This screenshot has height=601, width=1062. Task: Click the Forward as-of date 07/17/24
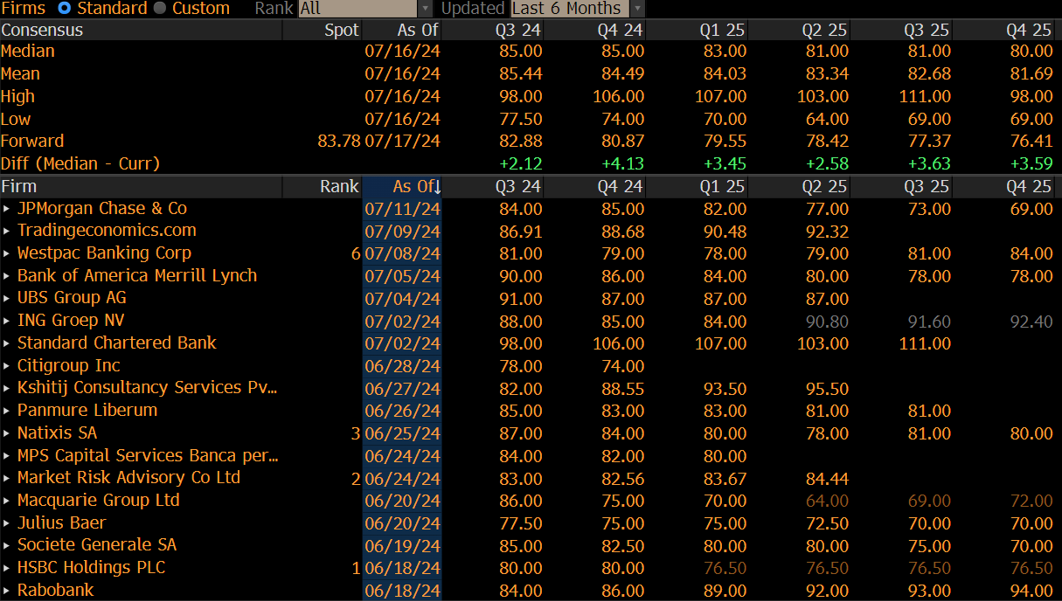pos(402,141)
